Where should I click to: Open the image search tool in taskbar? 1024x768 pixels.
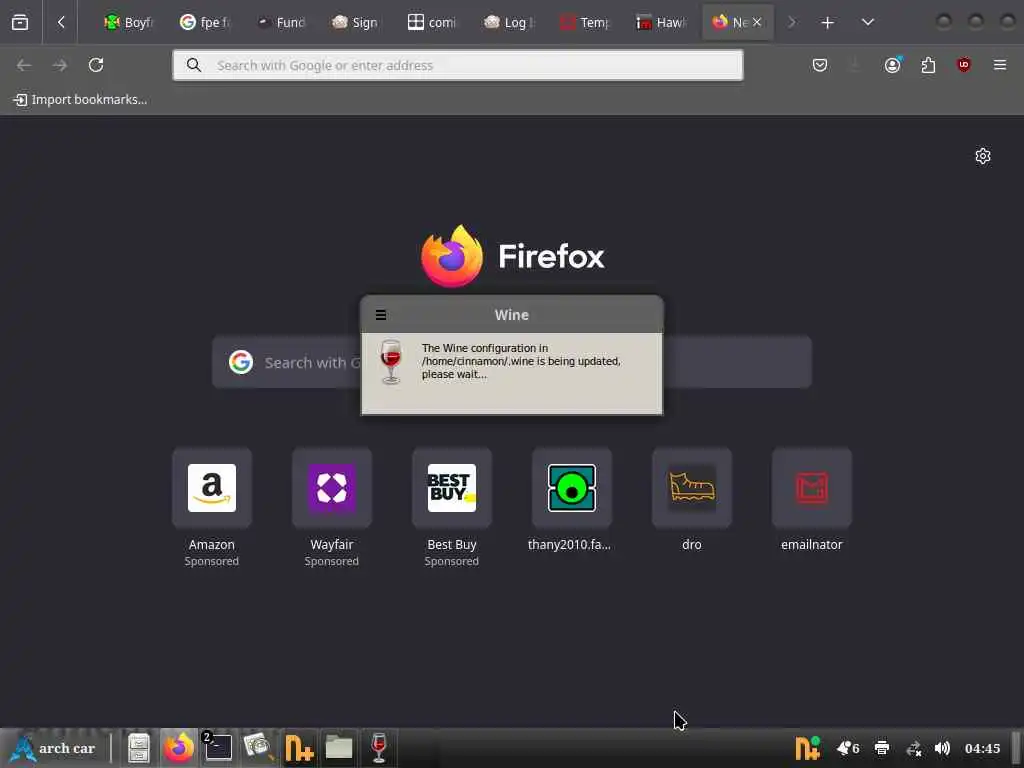tap(257, 748)
